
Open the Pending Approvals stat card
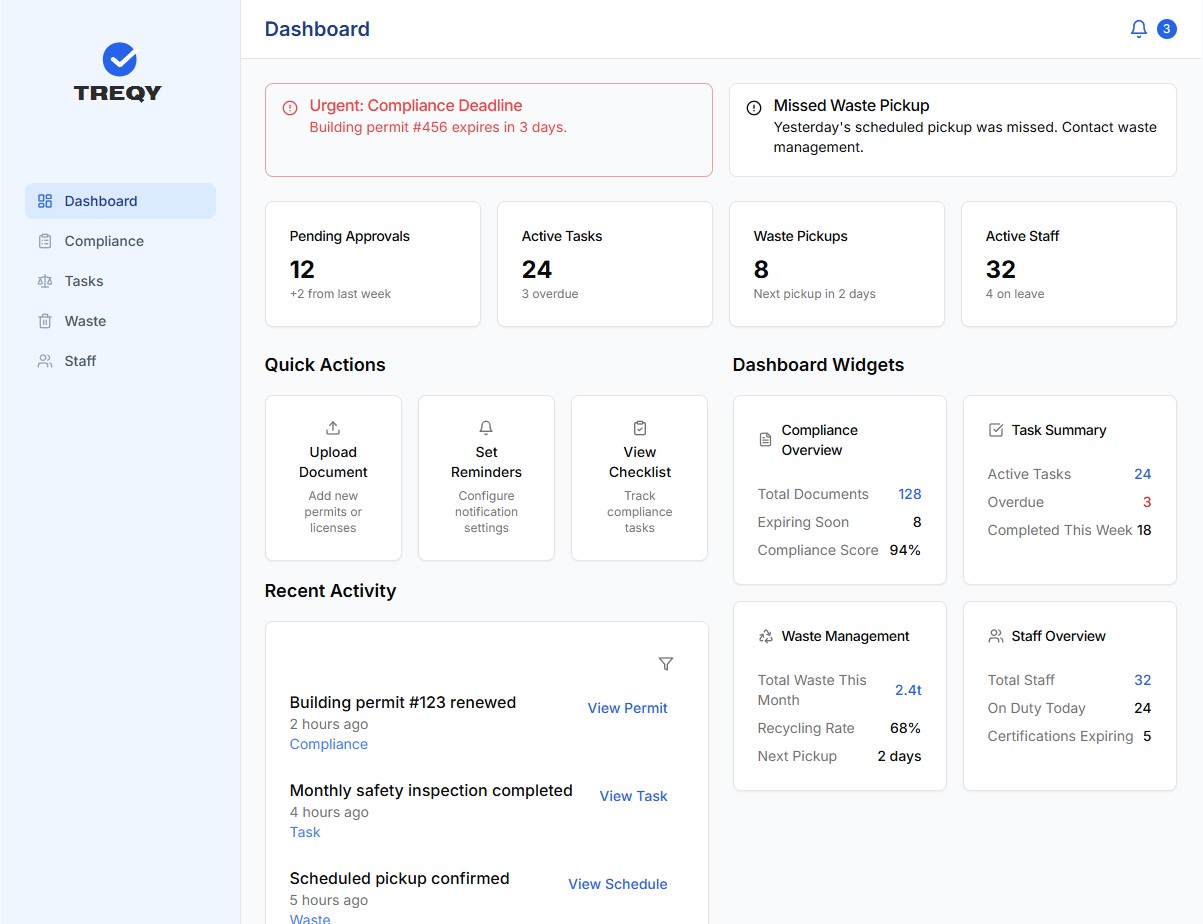point(373,264)
